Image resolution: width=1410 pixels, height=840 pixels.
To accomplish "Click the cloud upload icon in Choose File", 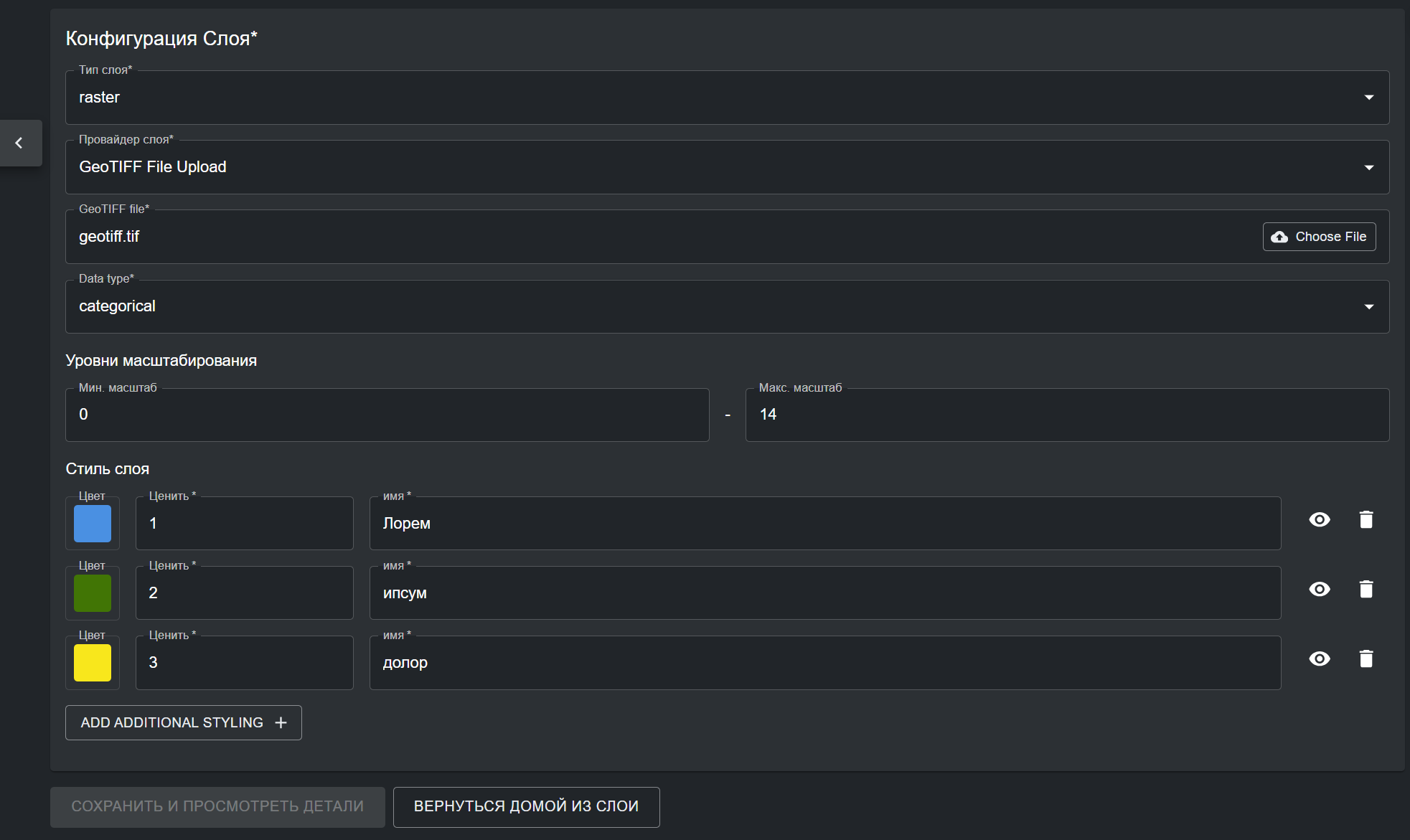I will (x=1279, y=237).
